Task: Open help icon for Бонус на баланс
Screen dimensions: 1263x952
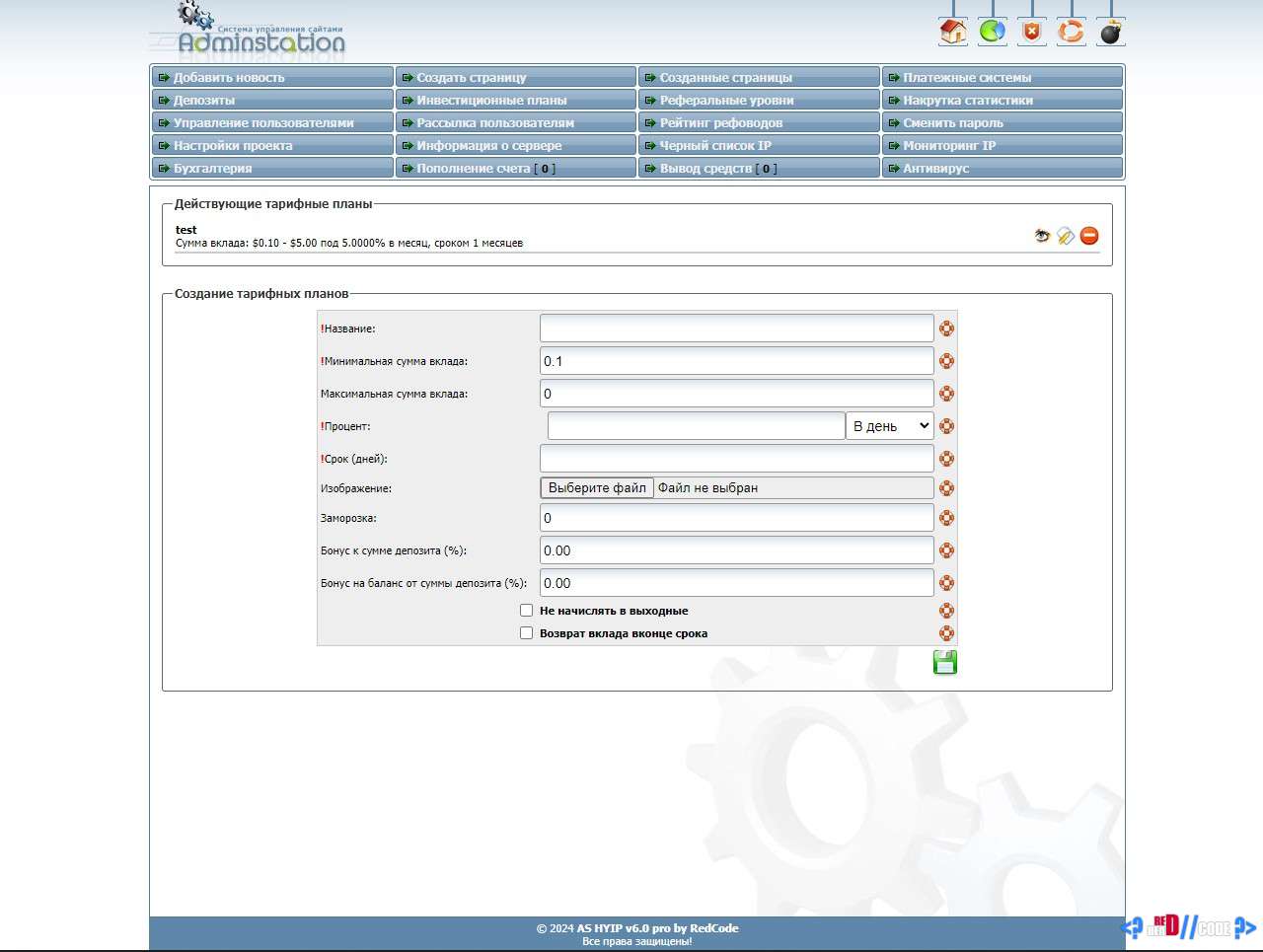Action: [946, 583]
